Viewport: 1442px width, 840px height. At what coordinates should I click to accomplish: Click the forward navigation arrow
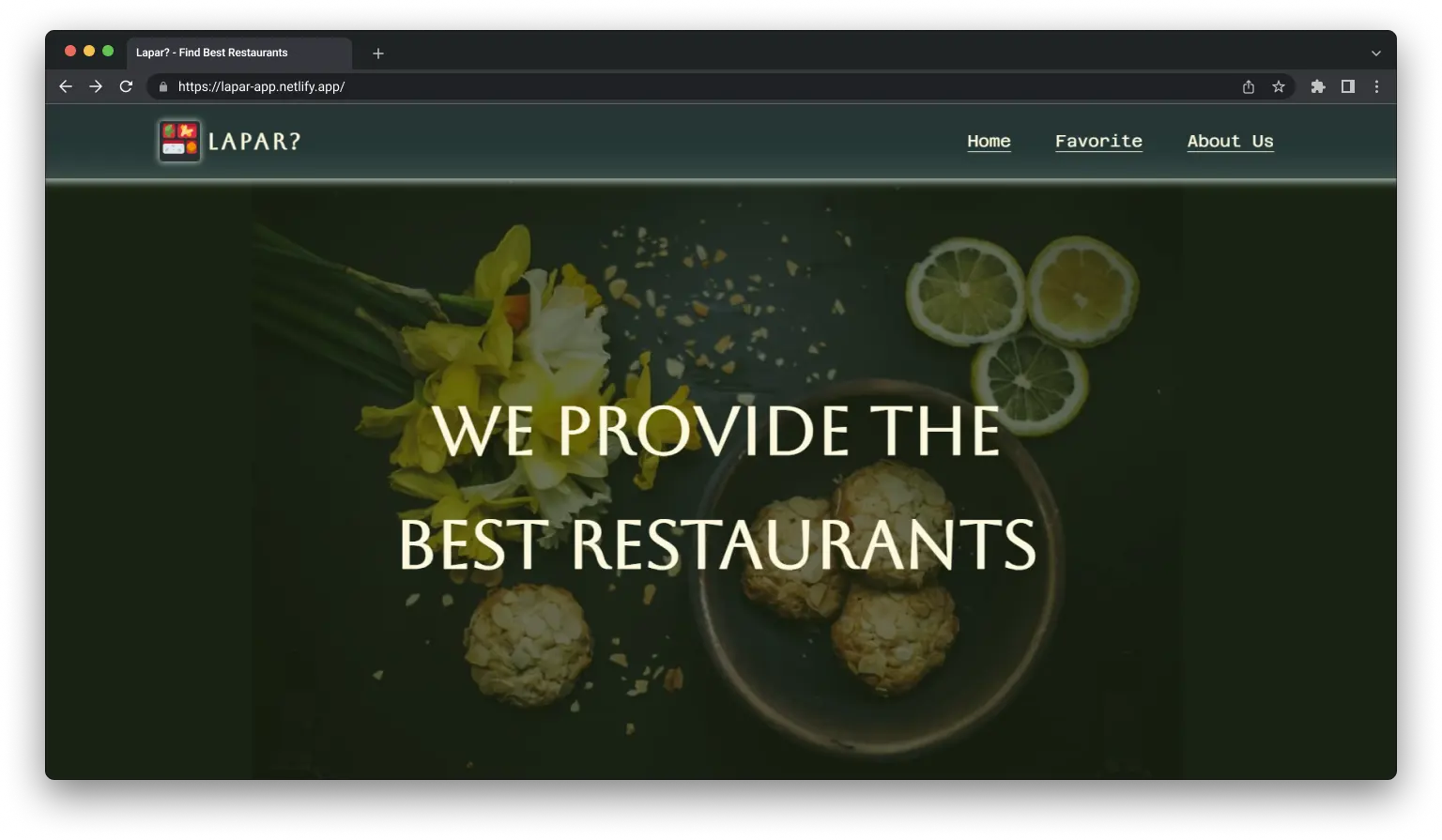pyautogui.click(x=95, y=86)
